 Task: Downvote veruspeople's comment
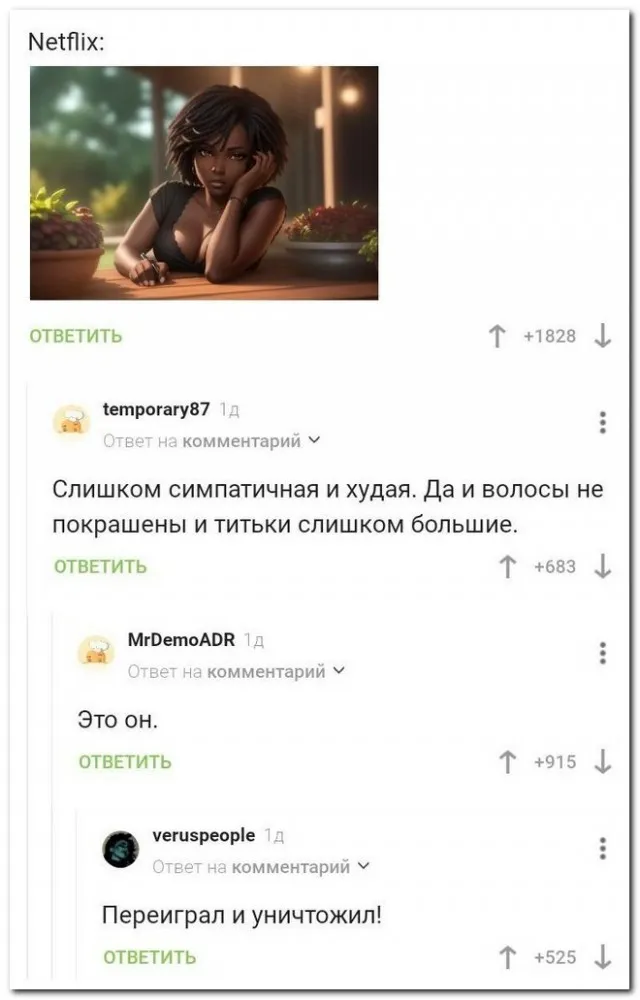coord(602,957)
